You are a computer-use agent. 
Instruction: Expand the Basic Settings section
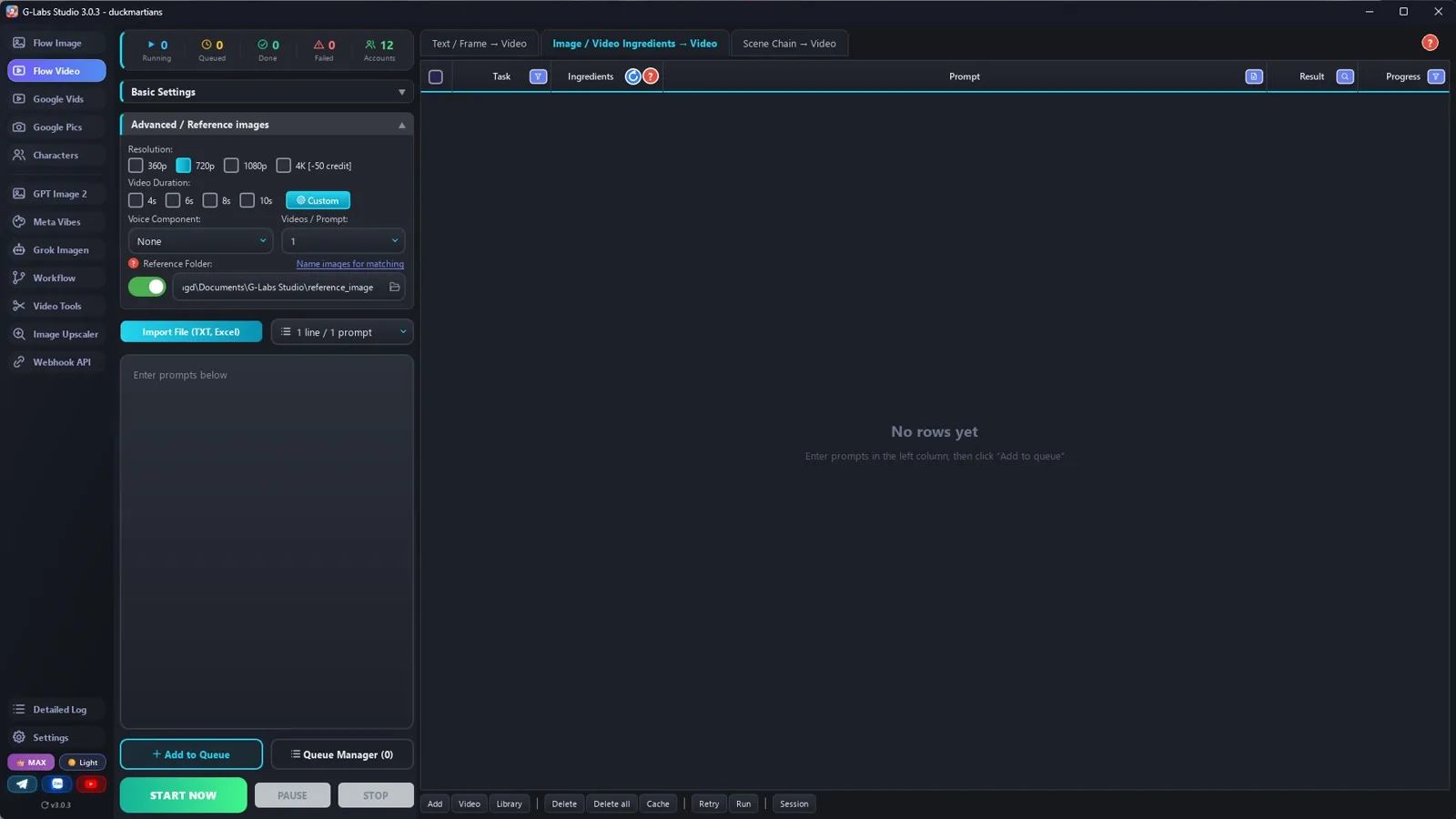point(267,92)
